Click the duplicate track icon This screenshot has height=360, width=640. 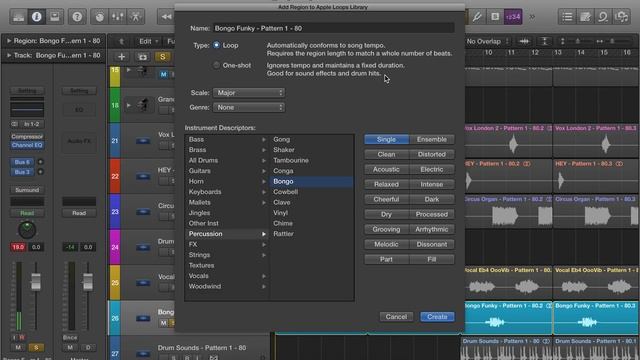[142, 57]
